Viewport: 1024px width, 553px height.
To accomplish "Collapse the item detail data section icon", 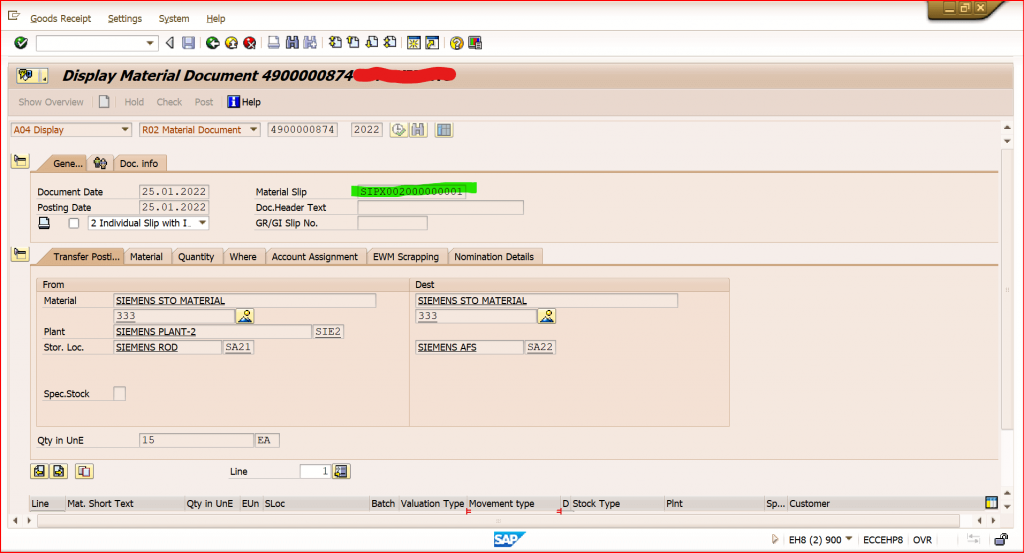I will pyautogui.click(x=20, y=254).
